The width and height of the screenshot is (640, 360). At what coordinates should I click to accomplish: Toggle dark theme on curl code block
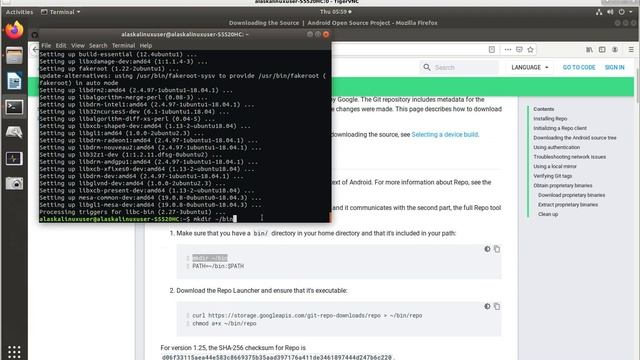coord(487,306)
